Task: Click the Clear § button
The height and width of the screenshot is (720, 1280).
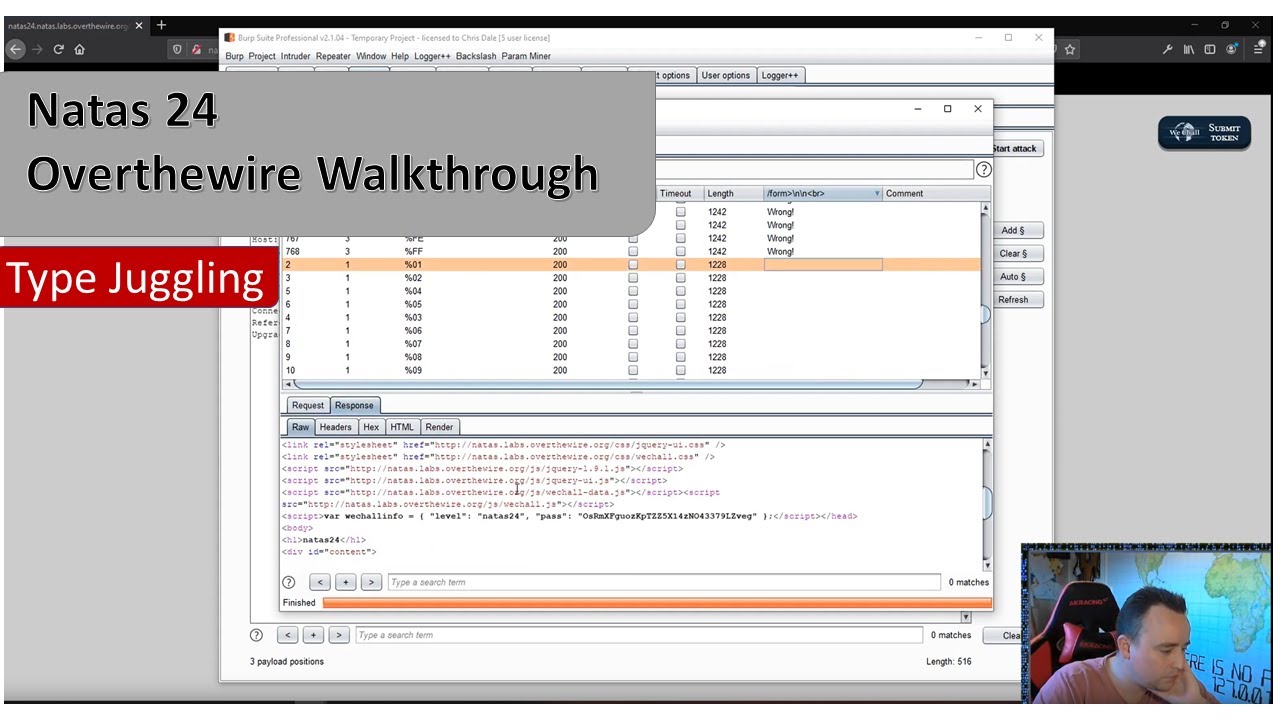Action: tap(1013, 253)
